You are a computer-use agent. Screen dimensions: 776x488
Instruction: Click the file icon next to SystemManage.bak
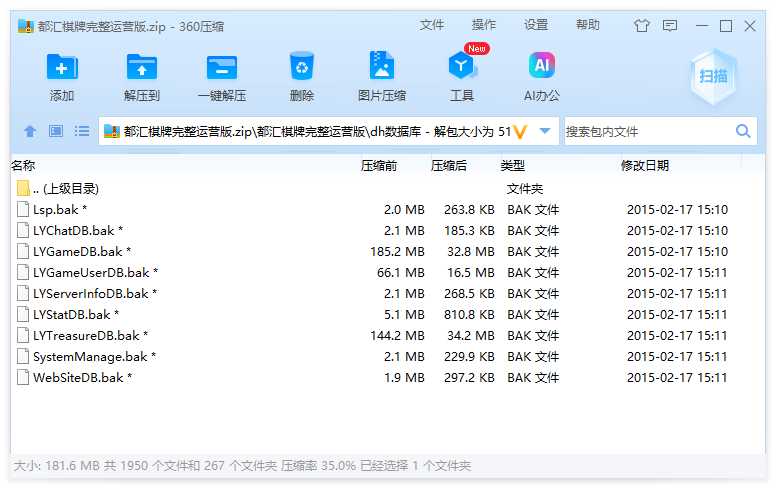(23, 356)
